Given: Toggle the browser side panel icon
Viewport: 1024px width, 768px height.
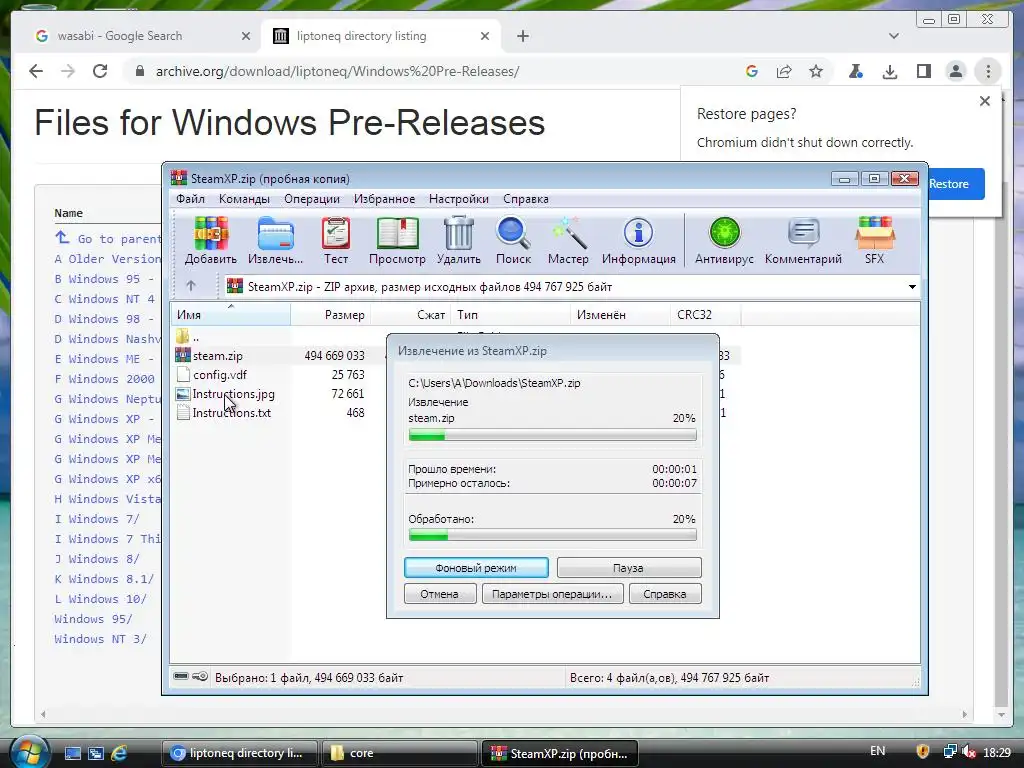Looking at the screenshot, I should (x=923, y=71).
